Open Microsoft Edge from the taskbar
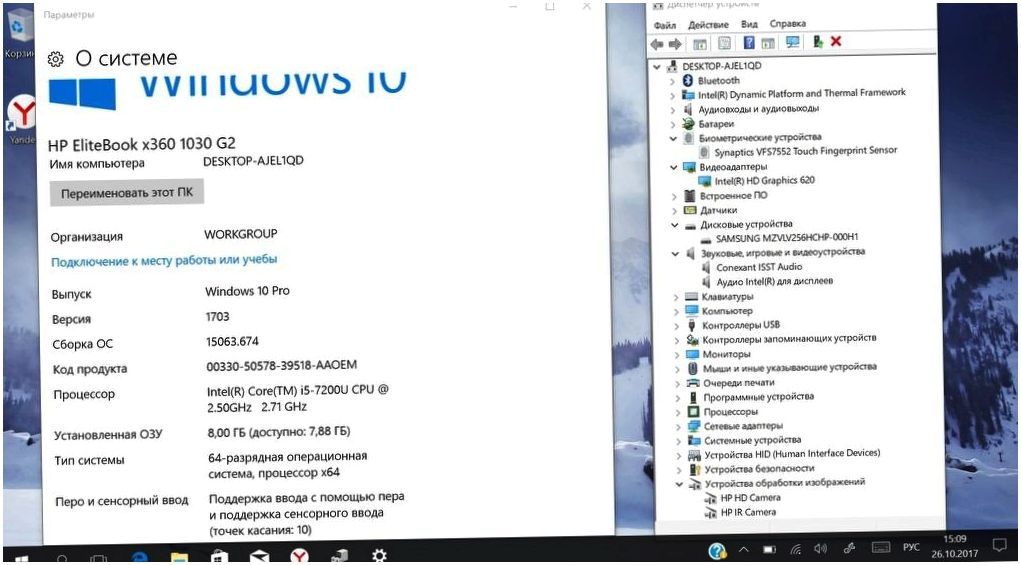The image size is (1021, 565). [x=140, y=557]
